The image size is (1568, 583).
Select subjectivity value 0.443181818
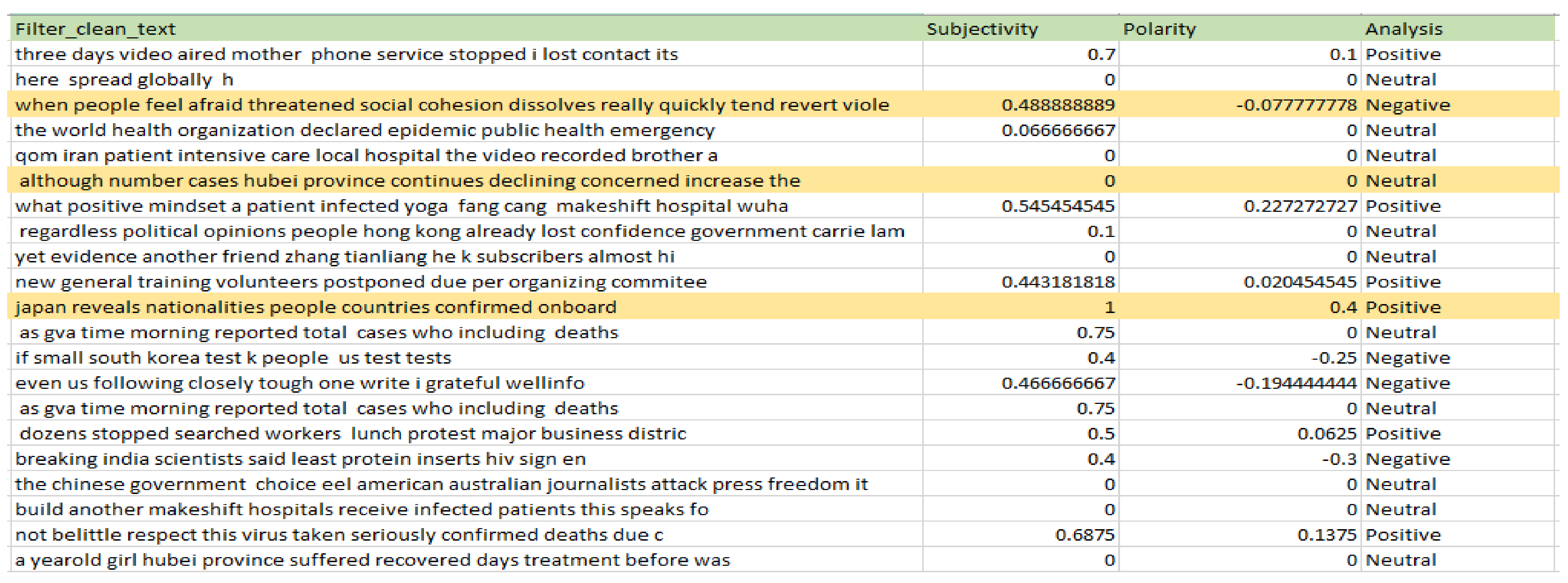(1058, 282)
